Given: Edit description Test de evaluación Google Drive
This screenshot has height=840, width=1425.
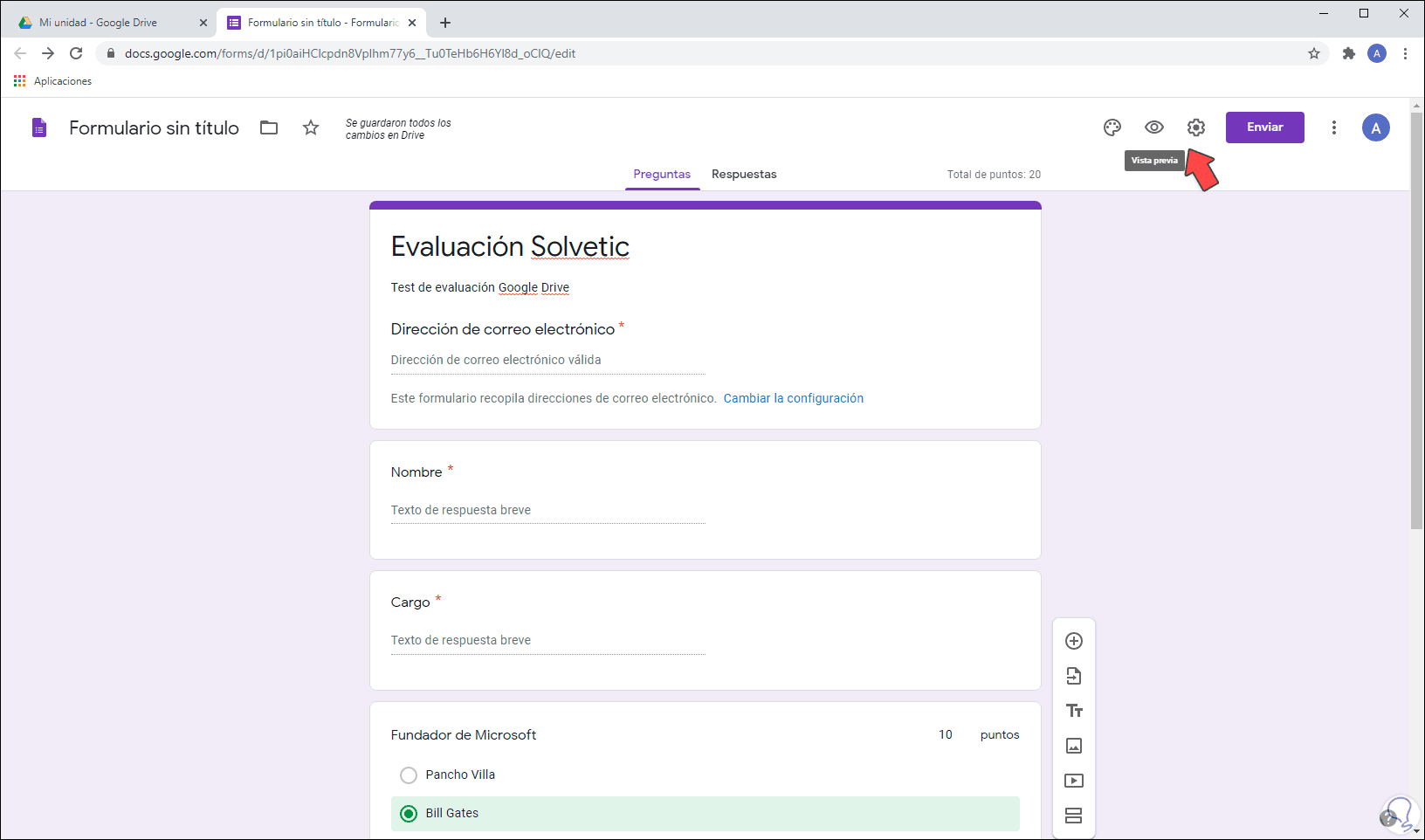Looking at the screenshot, I should pyautogui.click(x=479, y=287).
